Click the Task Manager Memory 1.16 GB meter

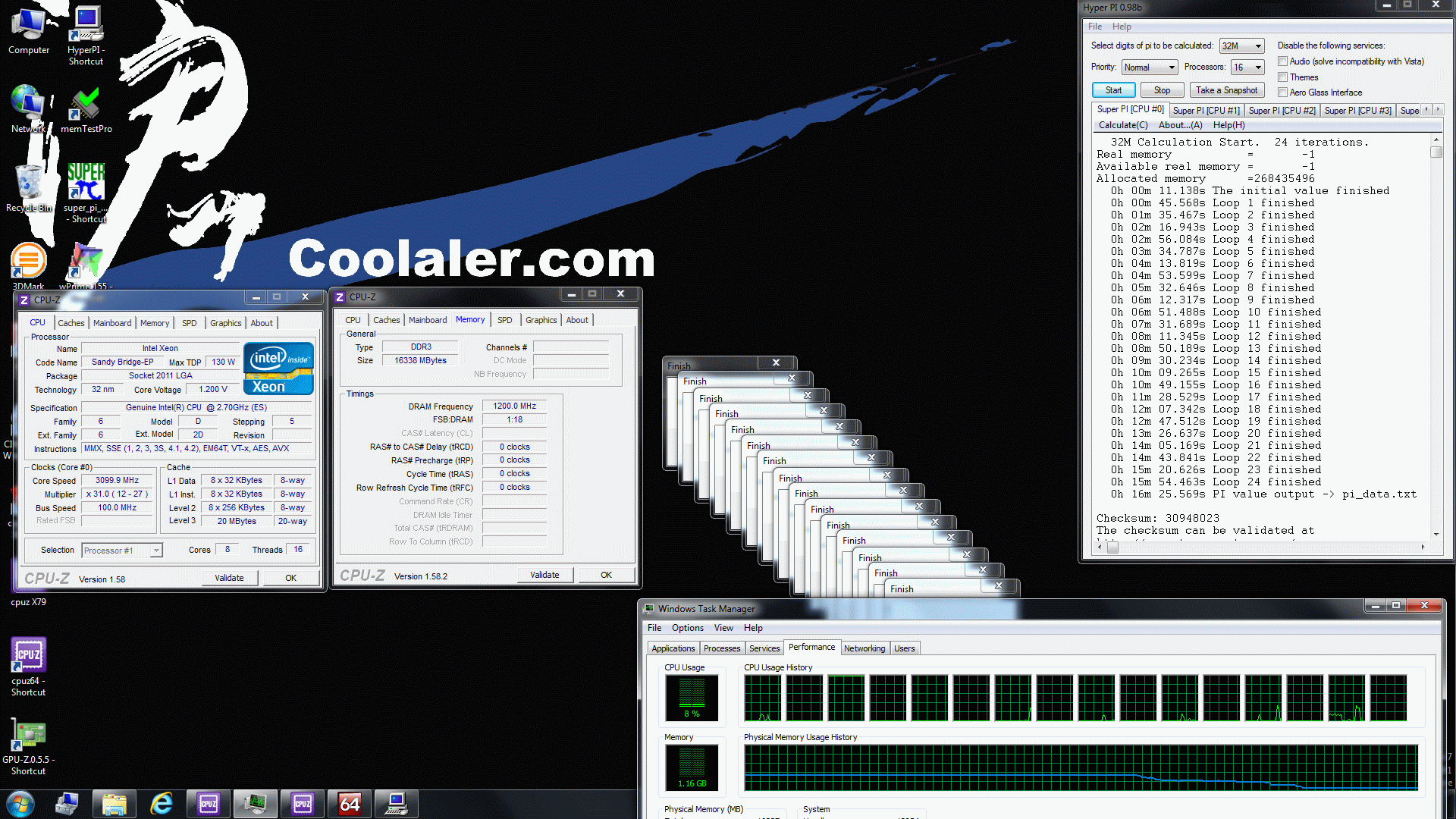pos(692,767)
